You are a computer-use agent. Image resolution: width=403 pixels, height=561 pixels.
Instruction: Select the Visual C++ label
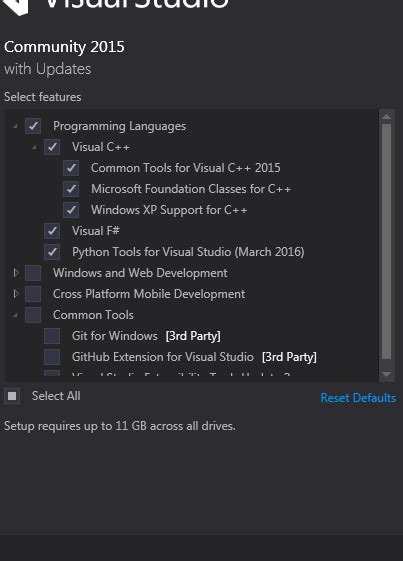click(101, 147)
